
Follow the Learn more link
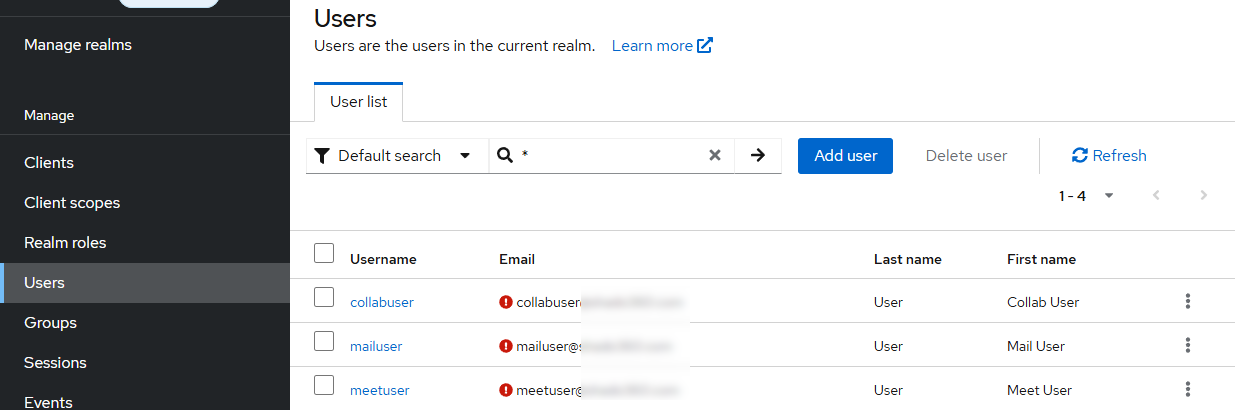pos(662,46)
